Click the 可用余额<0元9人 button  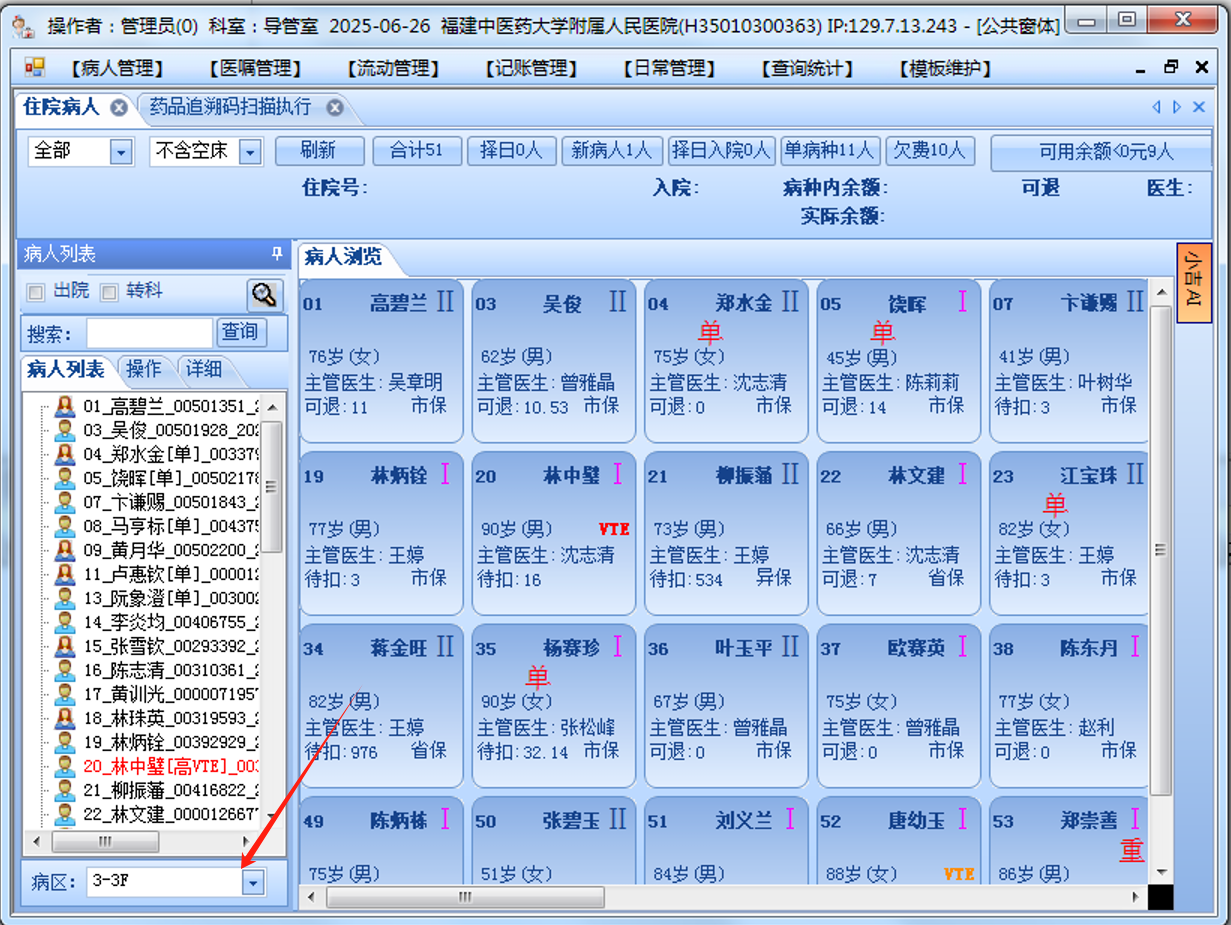coord(1101,153)
